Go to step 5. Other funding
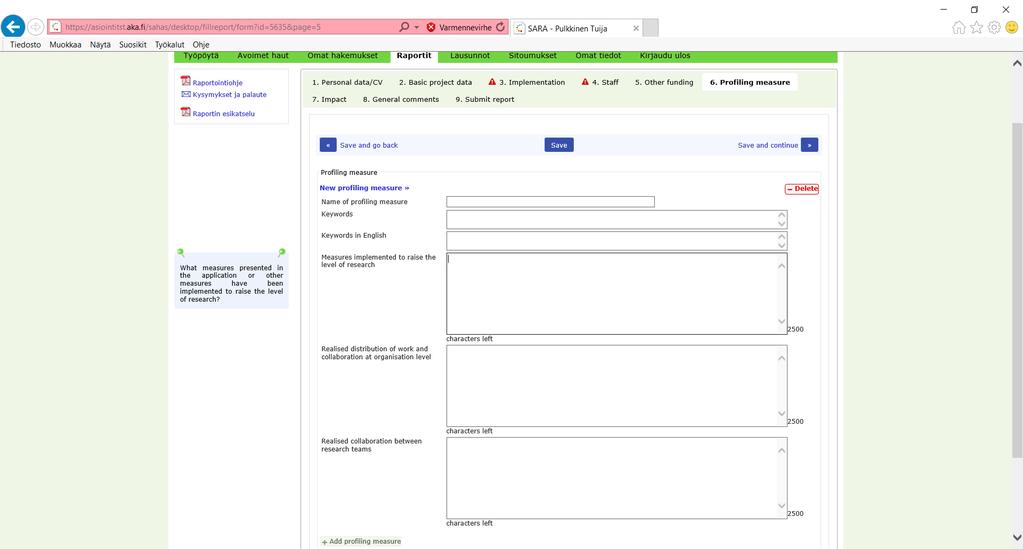 coord(664,82)
